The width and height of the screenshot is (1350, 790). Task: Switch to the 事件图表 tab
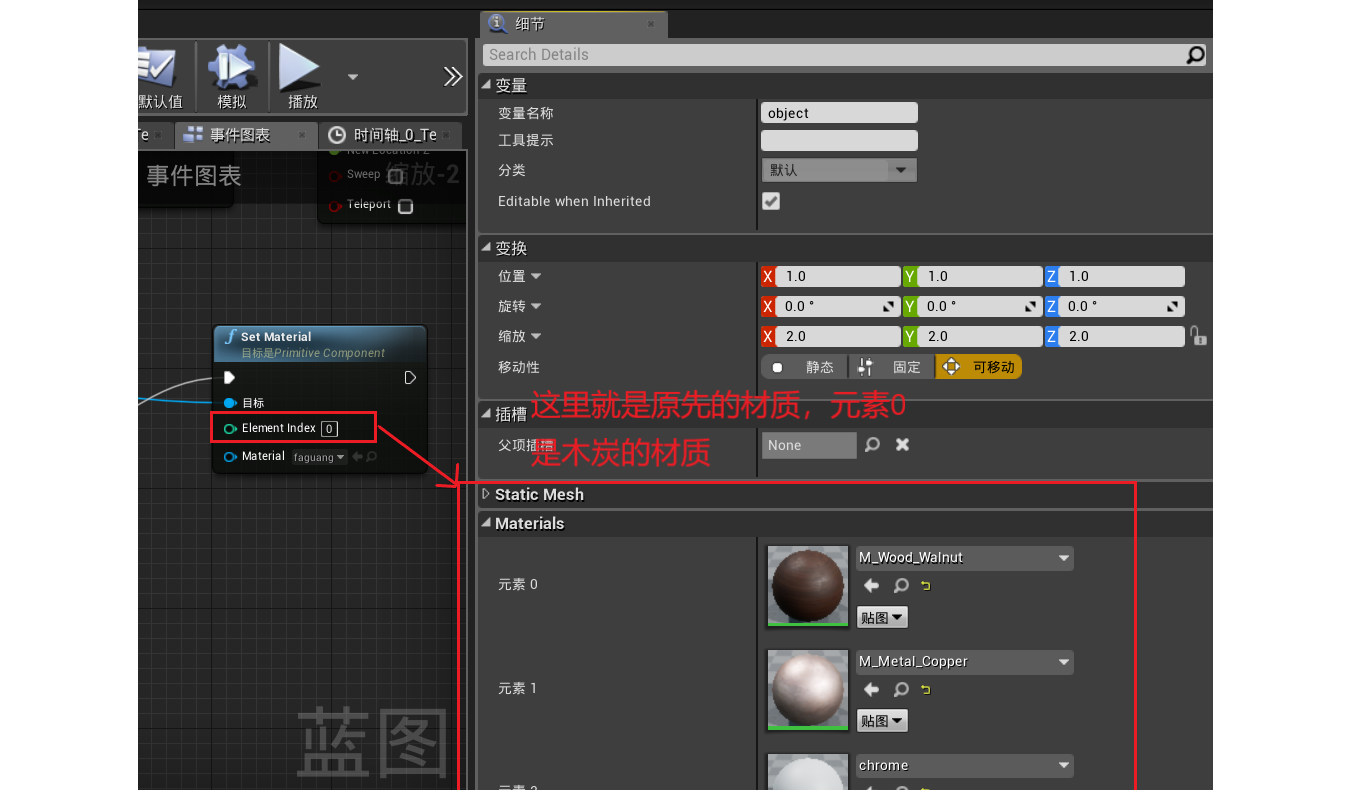[x=239, y=135]
